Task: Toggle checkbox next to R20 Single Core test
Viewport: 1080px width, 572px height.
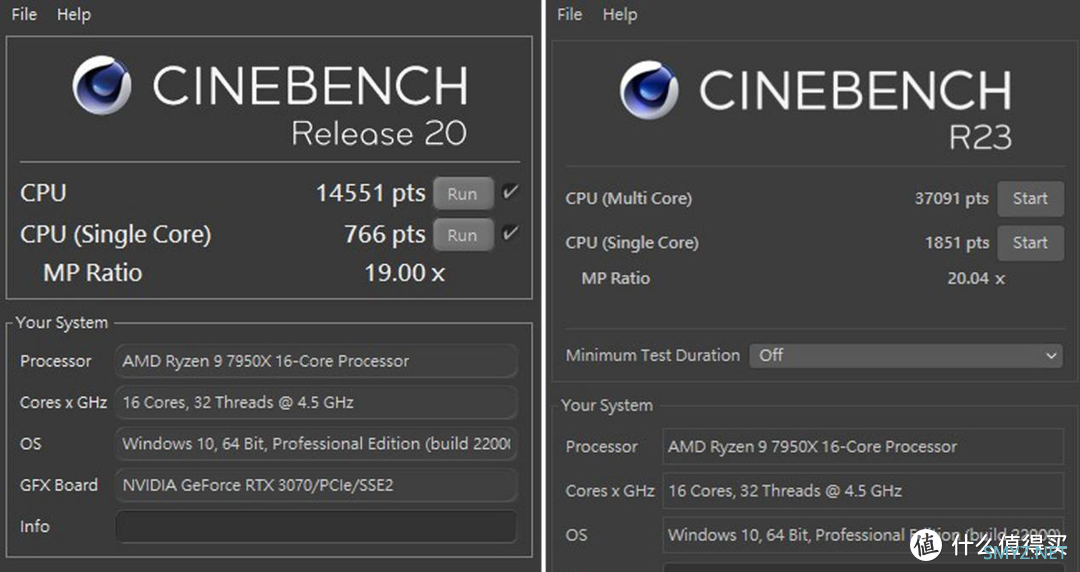Action: pos(510,233)
